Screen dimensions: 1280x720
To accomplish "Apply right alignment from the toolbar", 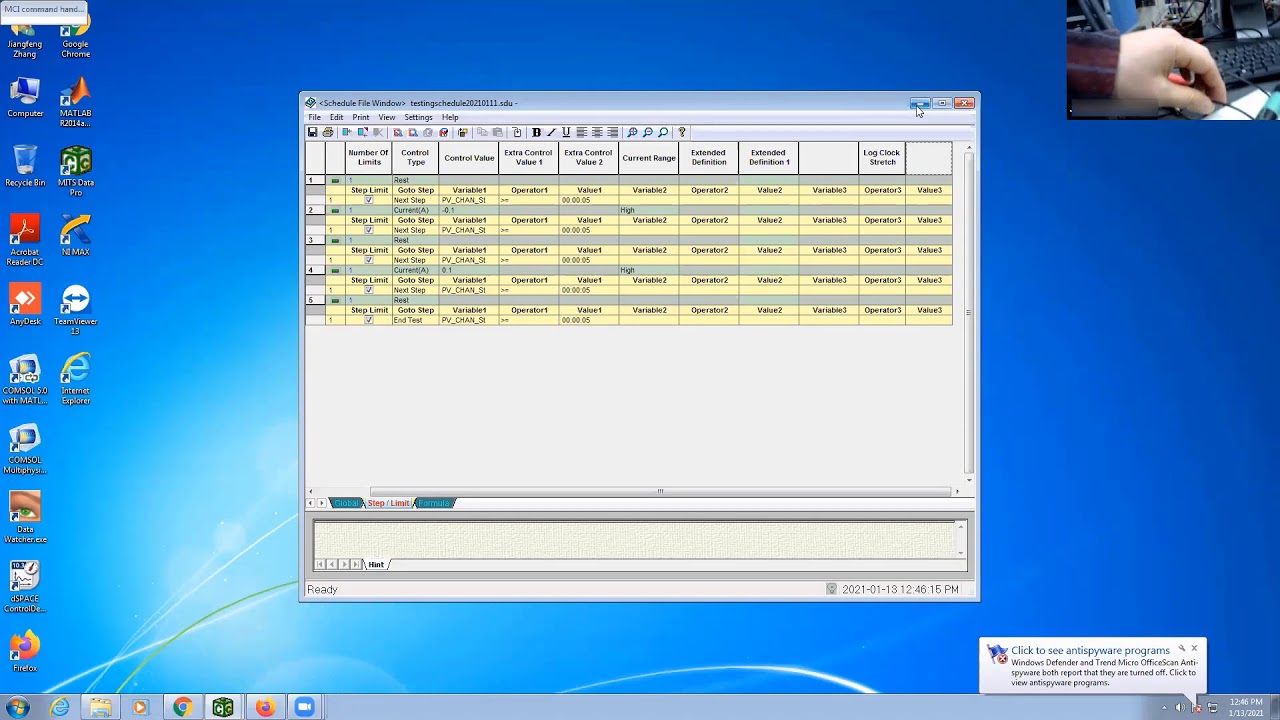I will click(x=612, y=132).
